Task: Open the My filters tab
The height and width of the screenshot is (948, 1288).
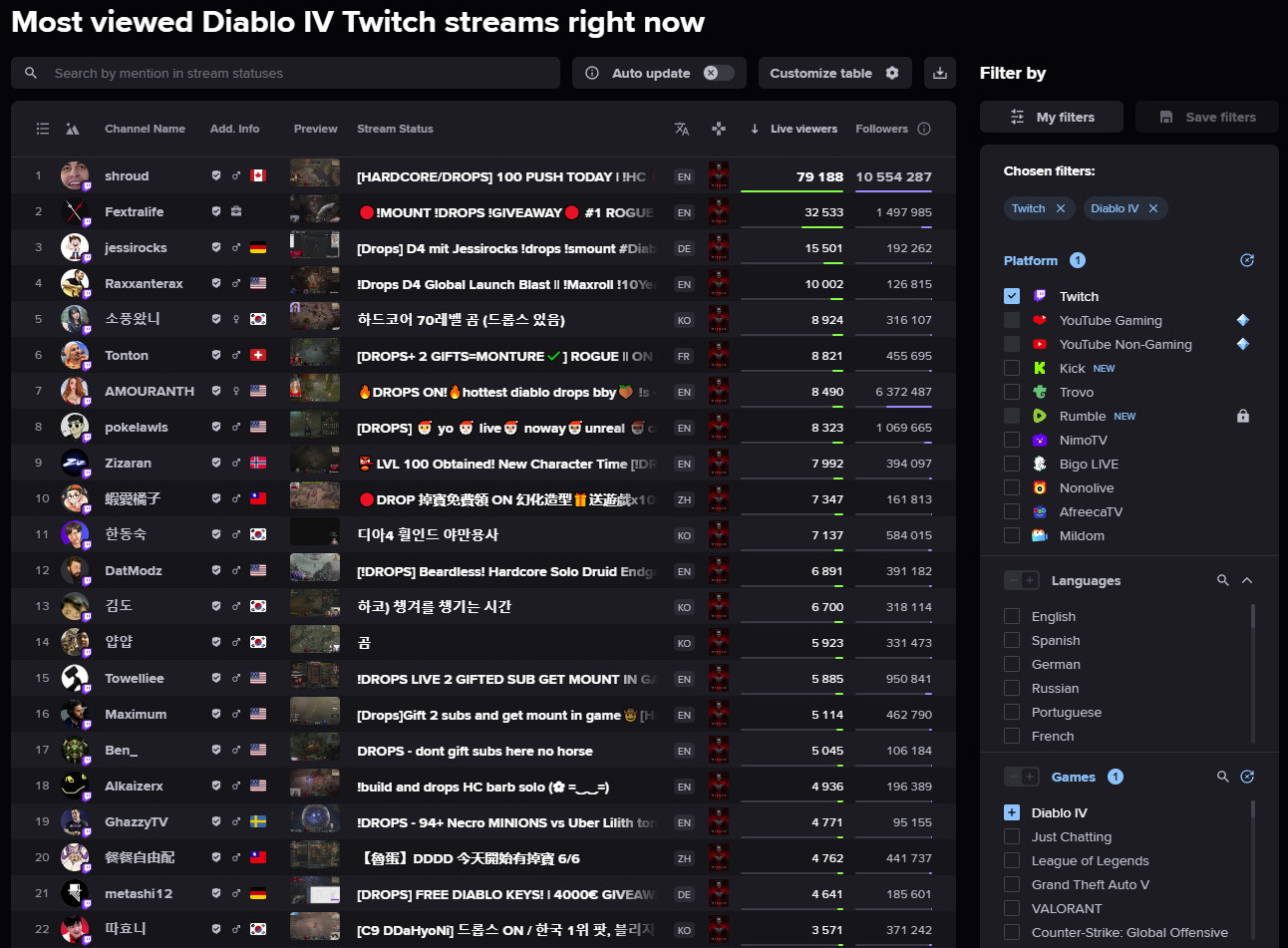Action: (x=1052, y=117)
